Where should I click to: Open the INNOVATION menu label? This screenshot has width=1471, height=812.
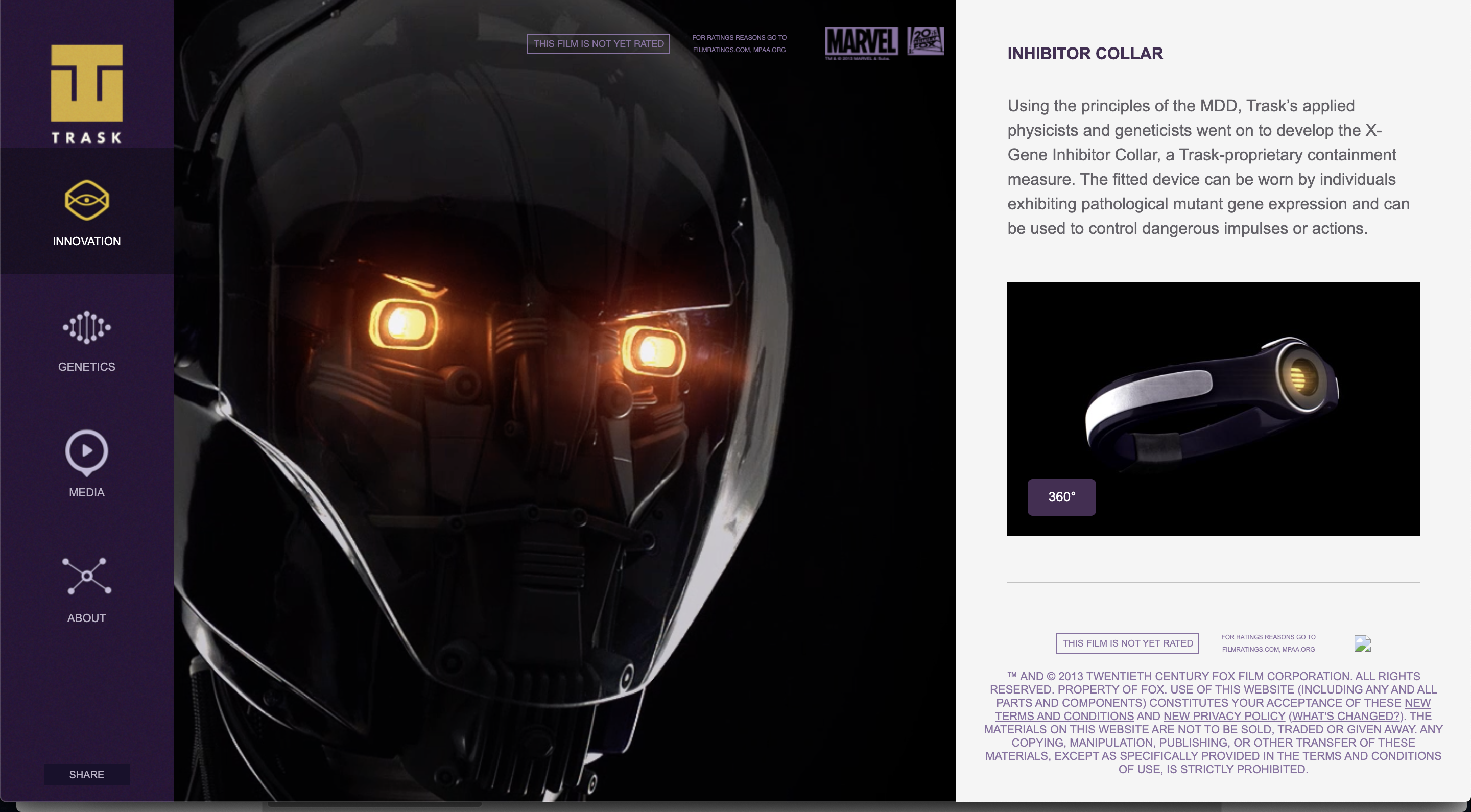pos(87,241)
